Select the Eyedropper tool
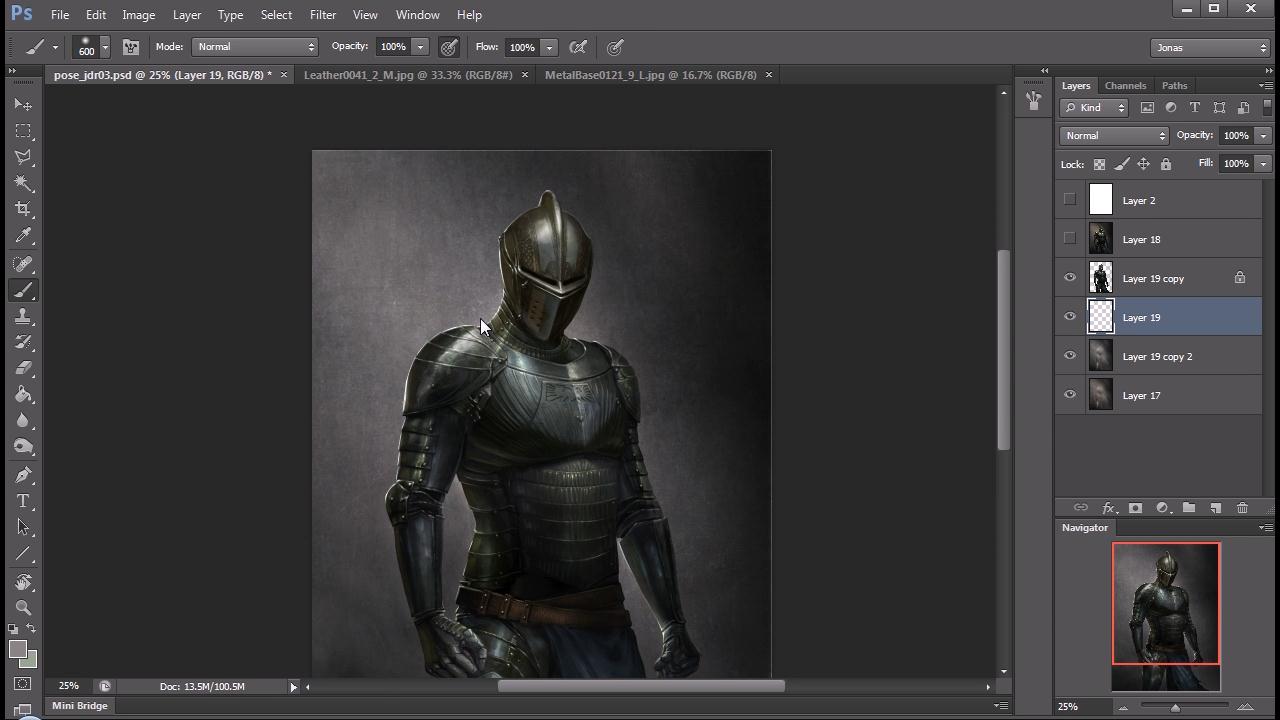This screenshot has width=1280, height=720. (x=23, y=236)
